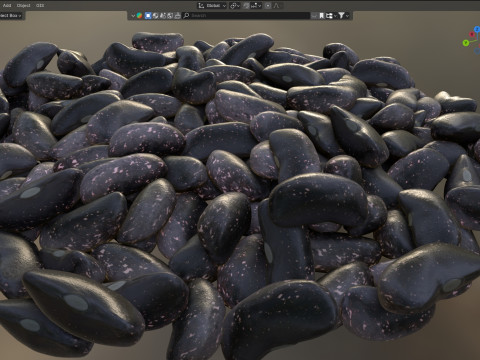Open the snapping options dropdown
480x360 pixels.
point(256,6)
